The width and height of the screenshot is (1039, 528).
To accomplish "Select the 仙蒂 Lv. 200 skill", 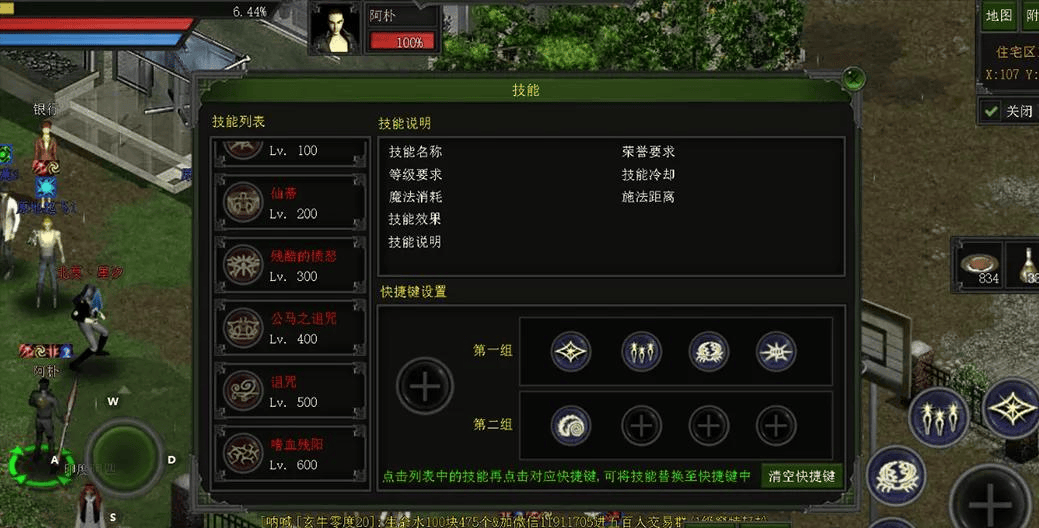I will tap(290, 202).
